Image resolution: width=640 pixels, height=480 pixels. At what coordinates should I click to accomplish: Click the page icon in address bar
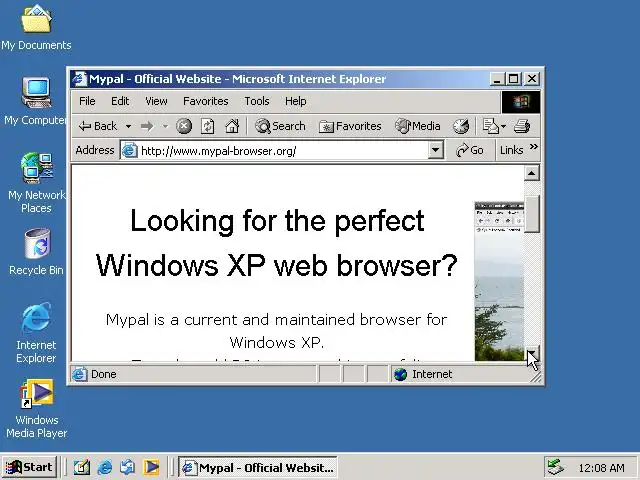coord(130,151)
